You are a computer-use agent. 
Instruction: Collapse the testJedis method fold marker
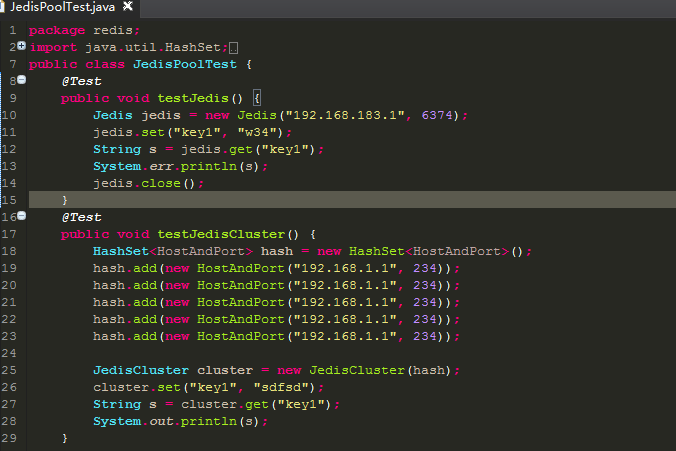click(22, 80)
